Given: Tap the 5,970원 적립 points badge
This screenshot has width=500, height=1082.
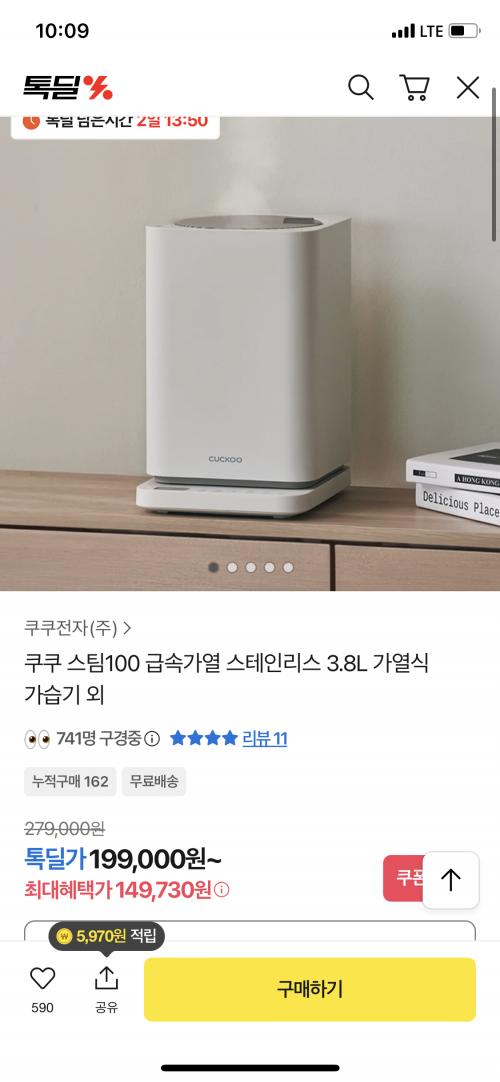Looking at the screenshot, I should click(106, 936).
